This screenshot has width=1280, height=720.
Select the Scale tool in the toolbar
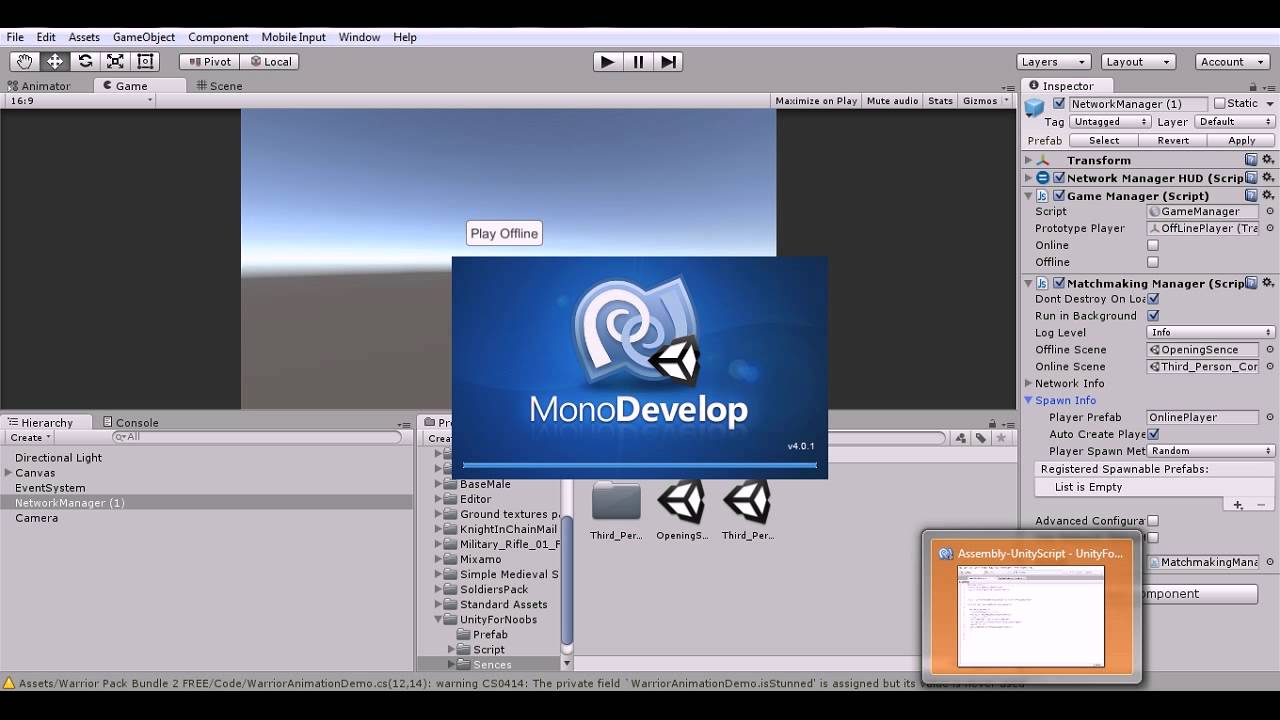pos(115,61)
